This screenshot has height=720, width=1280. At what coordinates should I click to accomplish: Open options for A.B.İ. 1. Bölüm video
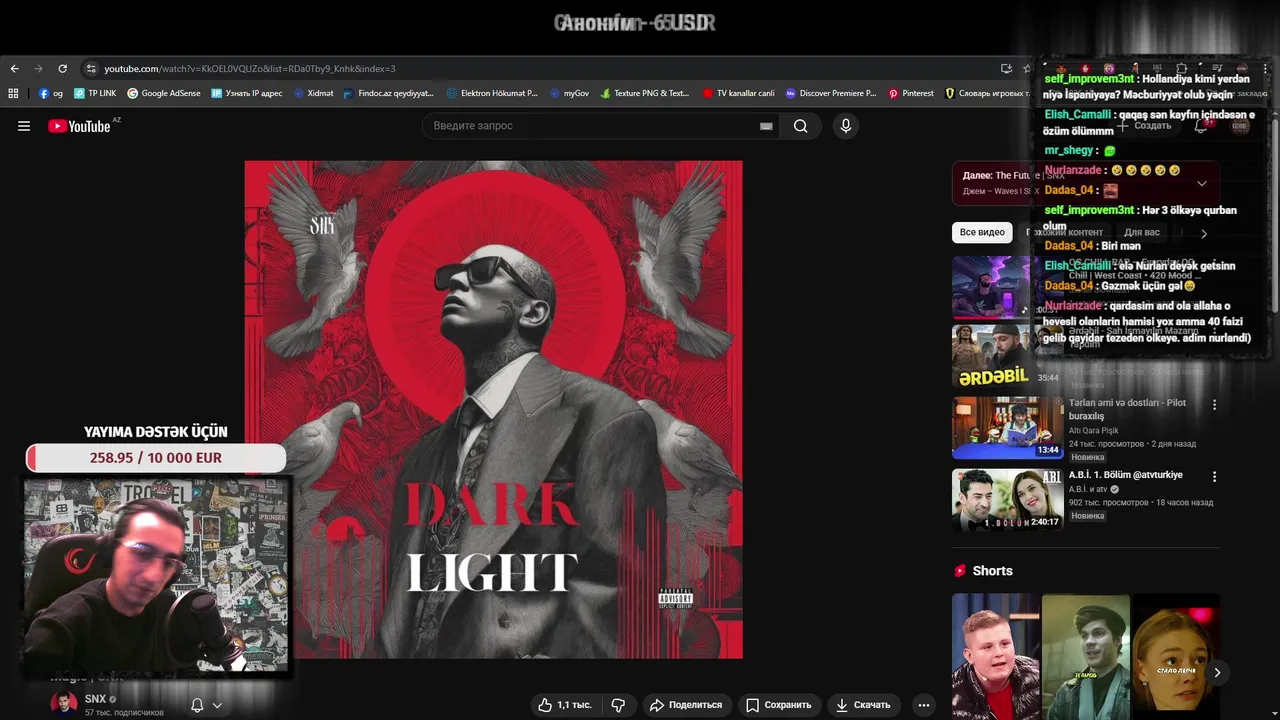click(x=1214, y=477)
